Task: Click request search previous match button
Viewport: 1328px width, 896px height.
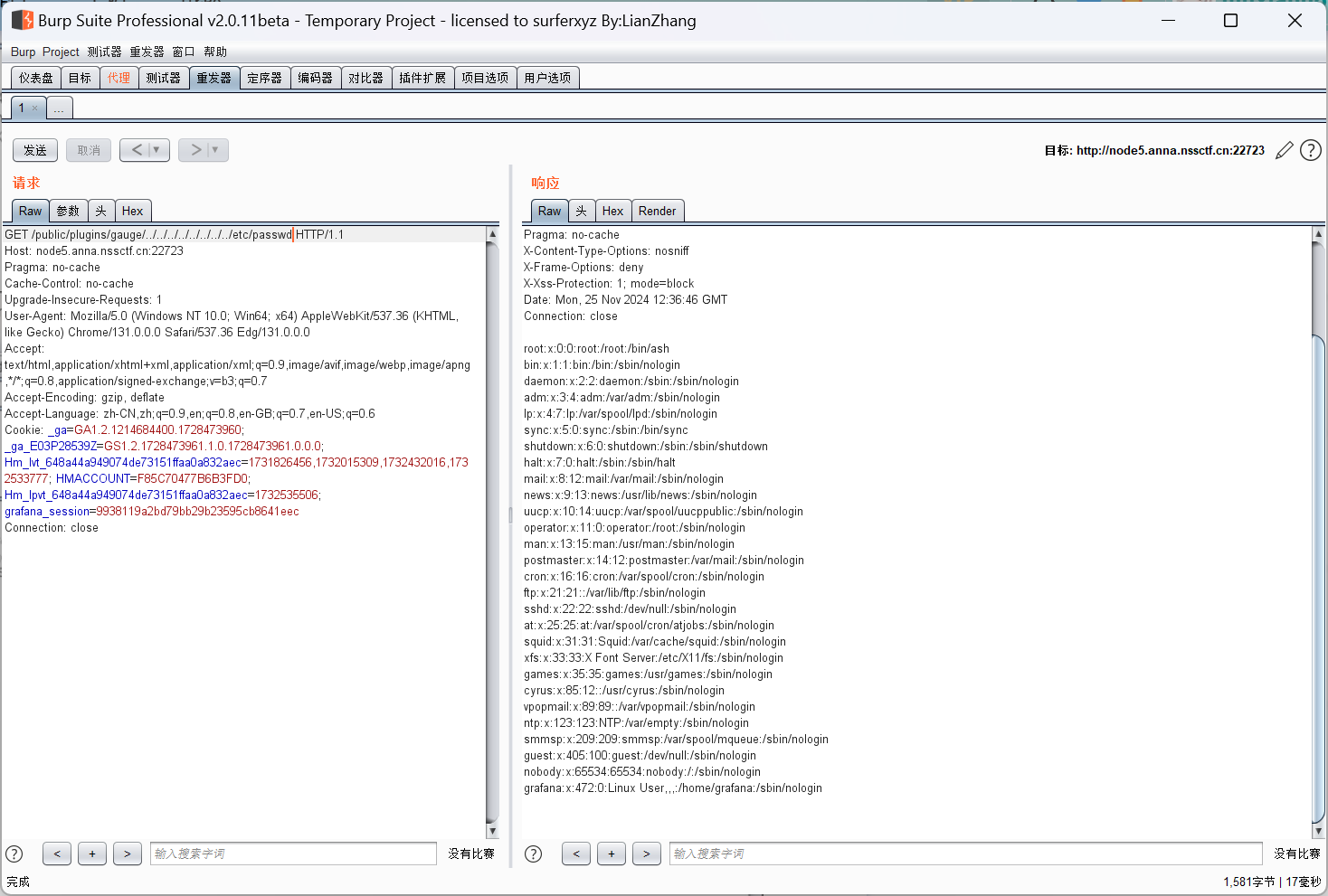Action: [x=57, y=854]
